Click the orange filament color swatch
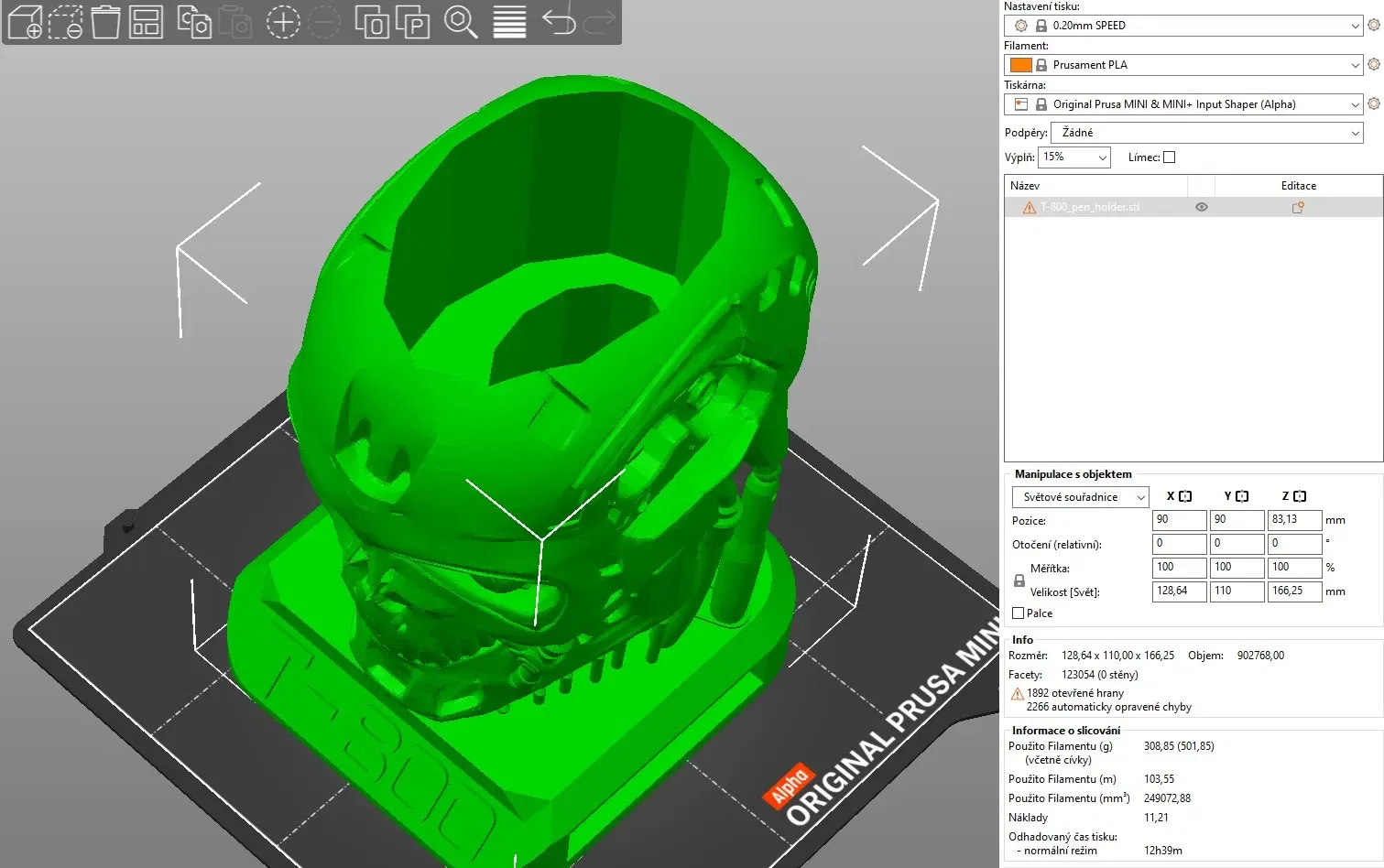This screenshot has height=868, width=1384. click(1020, 65)
